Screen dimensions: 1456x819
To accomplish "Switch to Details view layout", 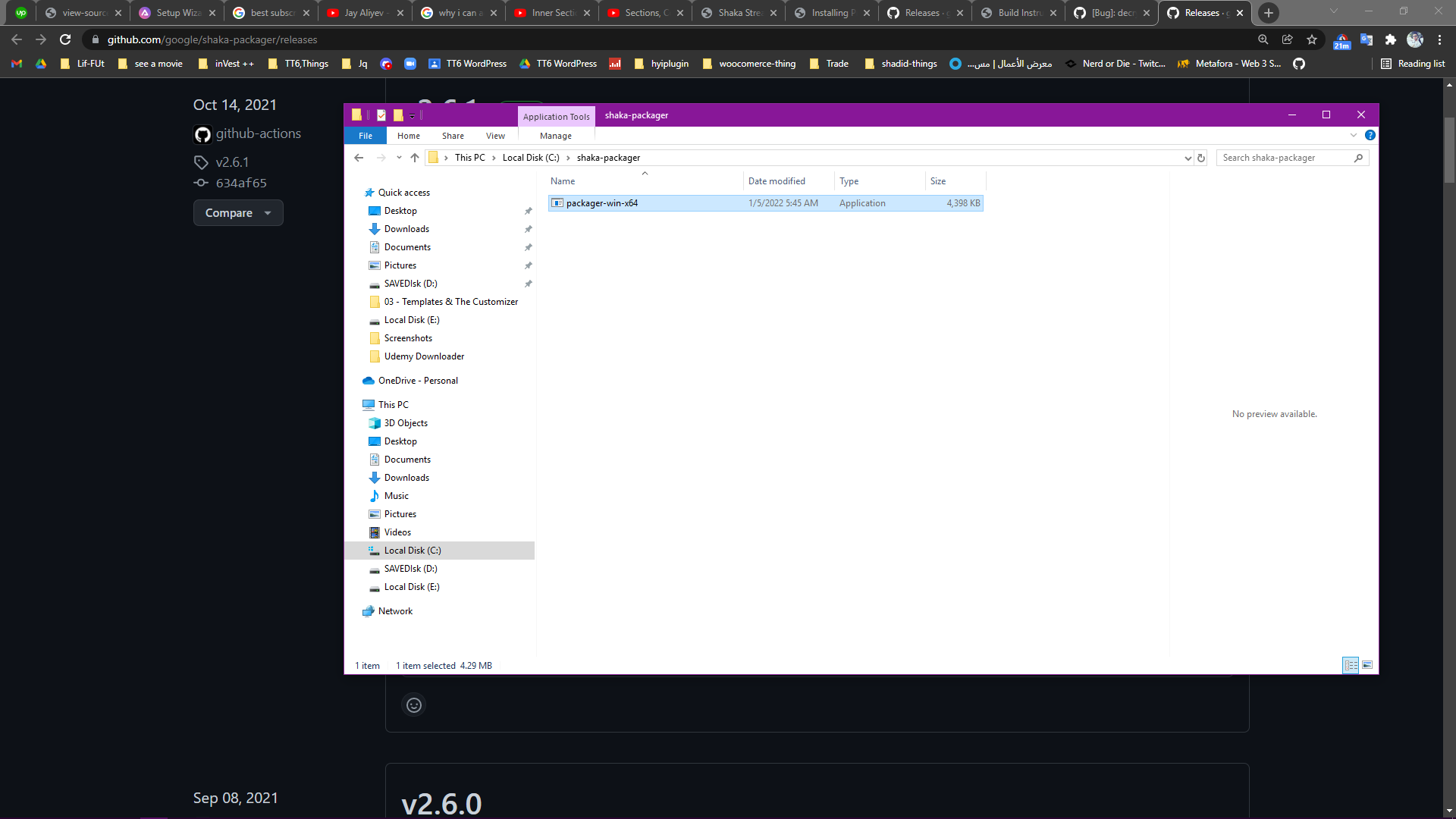I will click(1350, 665).
